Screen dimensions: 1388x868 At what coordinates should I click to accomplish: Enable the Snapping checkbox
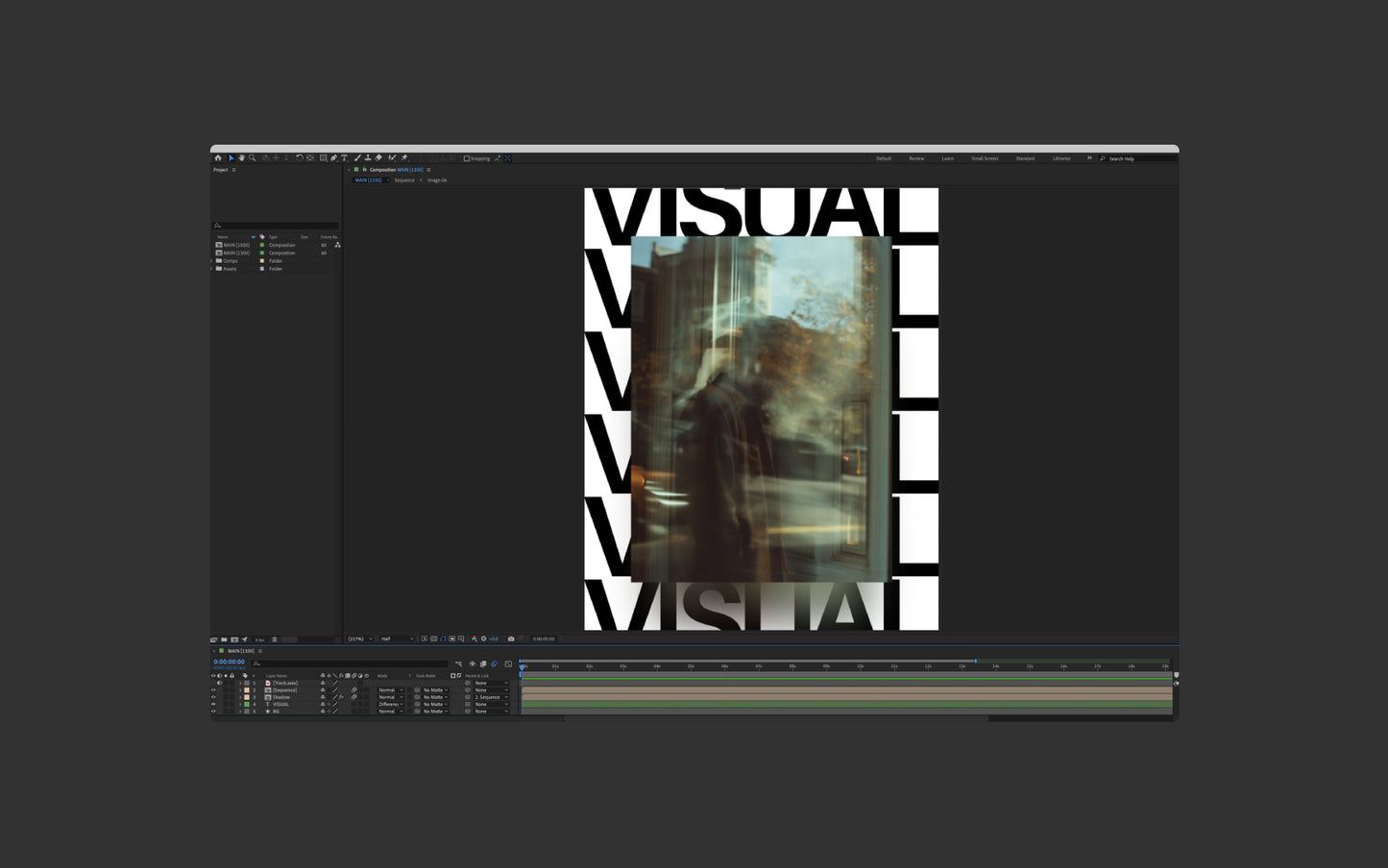(x=467, y=158)
